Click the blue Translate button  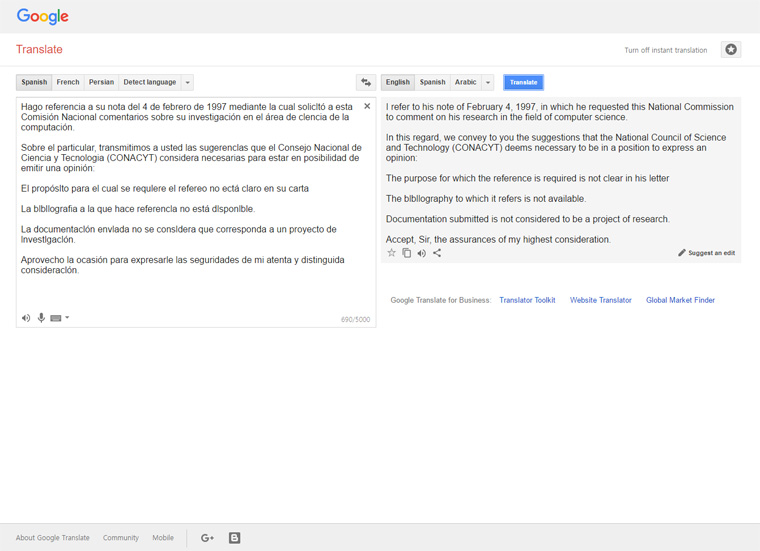[523, 82]
